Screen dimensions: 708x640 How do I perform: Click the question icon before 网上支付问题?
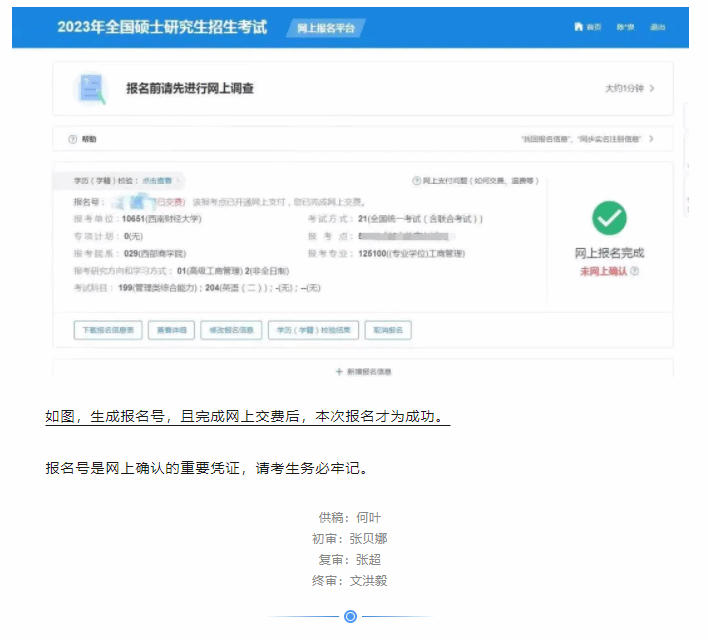click(416, 181)
